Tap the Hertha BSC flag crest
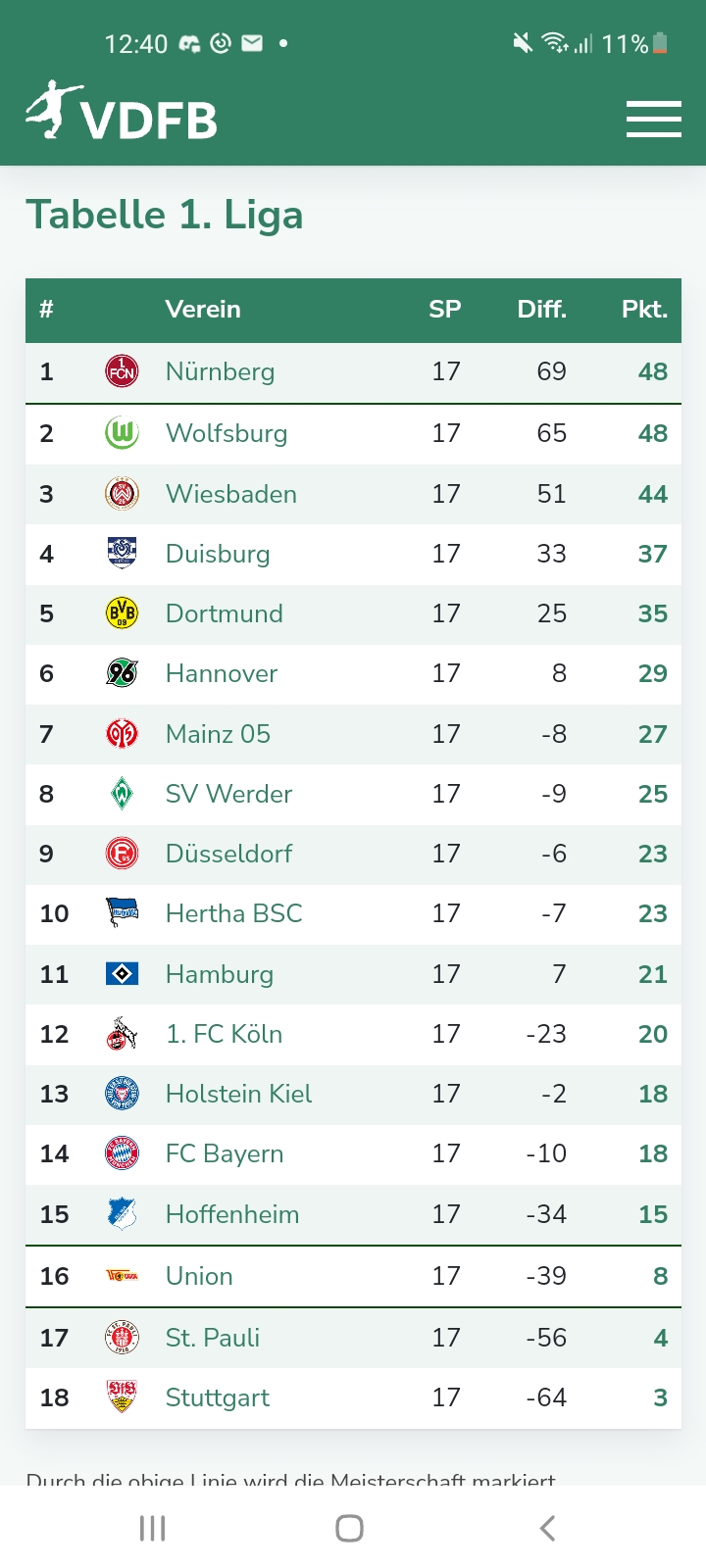Image resolution: width=706 pixels, height=1568 pixels. (x=122, y=913)
